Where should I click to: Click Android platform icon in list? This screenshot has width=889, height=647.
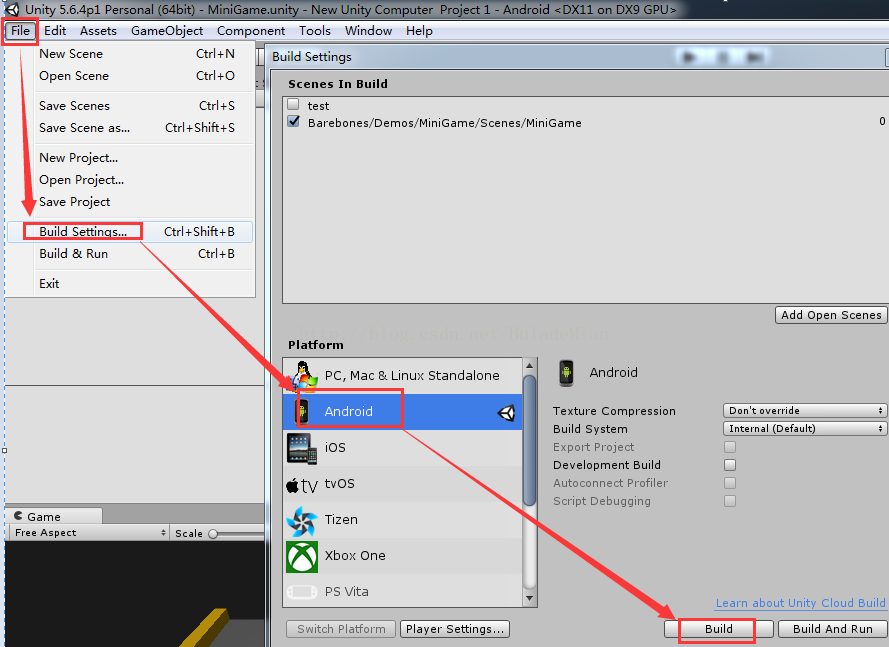(303, 412)
